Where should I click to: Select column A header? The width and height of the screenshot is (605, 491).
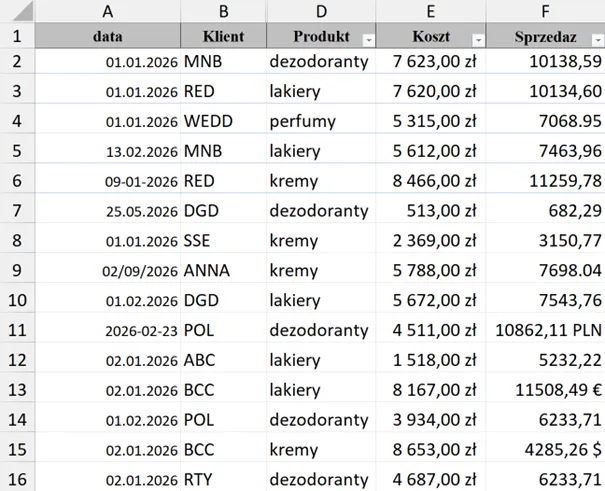(107, 12)
